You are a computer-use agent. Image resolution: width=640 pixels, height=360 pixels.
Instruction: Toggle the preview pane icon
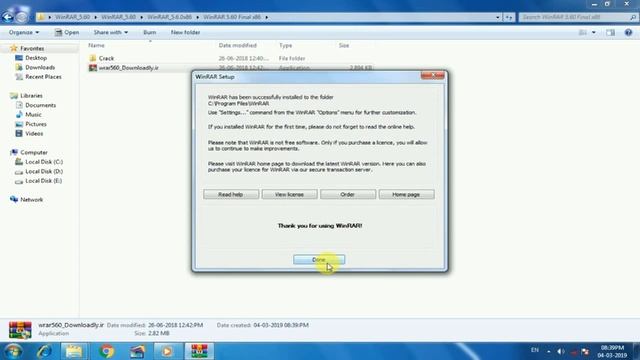click(611, 32)
